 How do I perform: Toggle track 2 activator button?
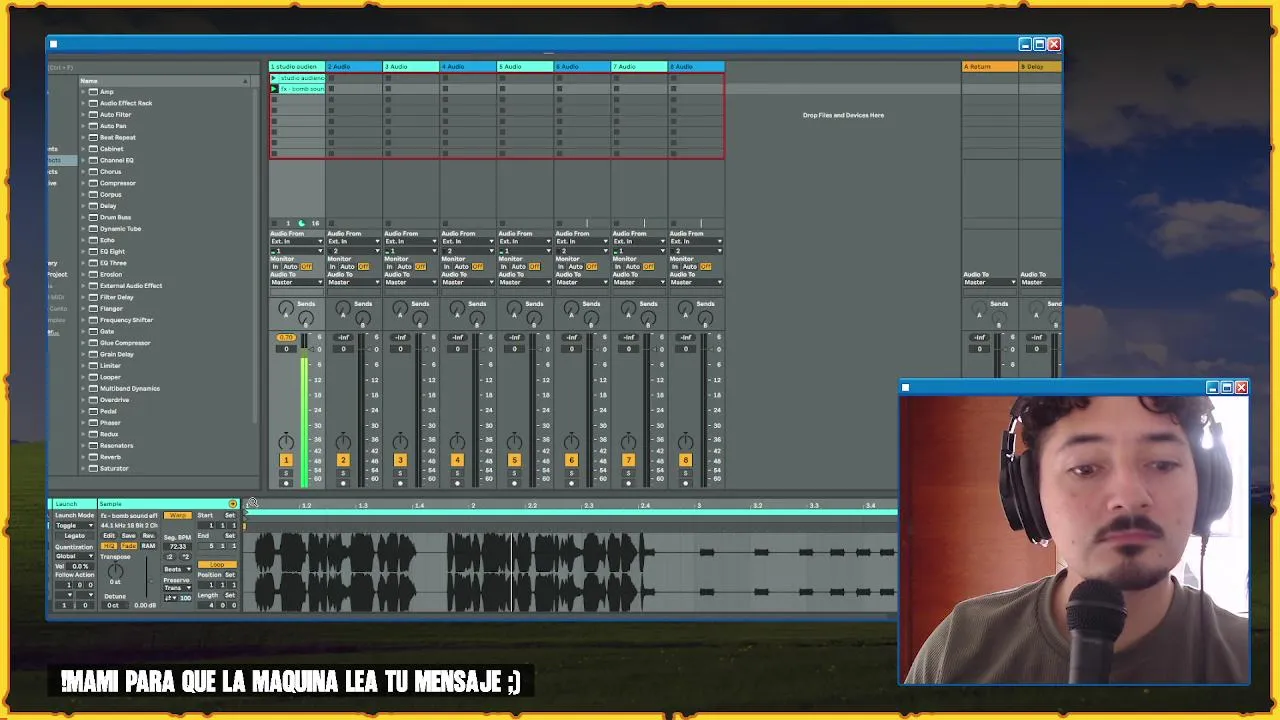click(x=343, y=460)
